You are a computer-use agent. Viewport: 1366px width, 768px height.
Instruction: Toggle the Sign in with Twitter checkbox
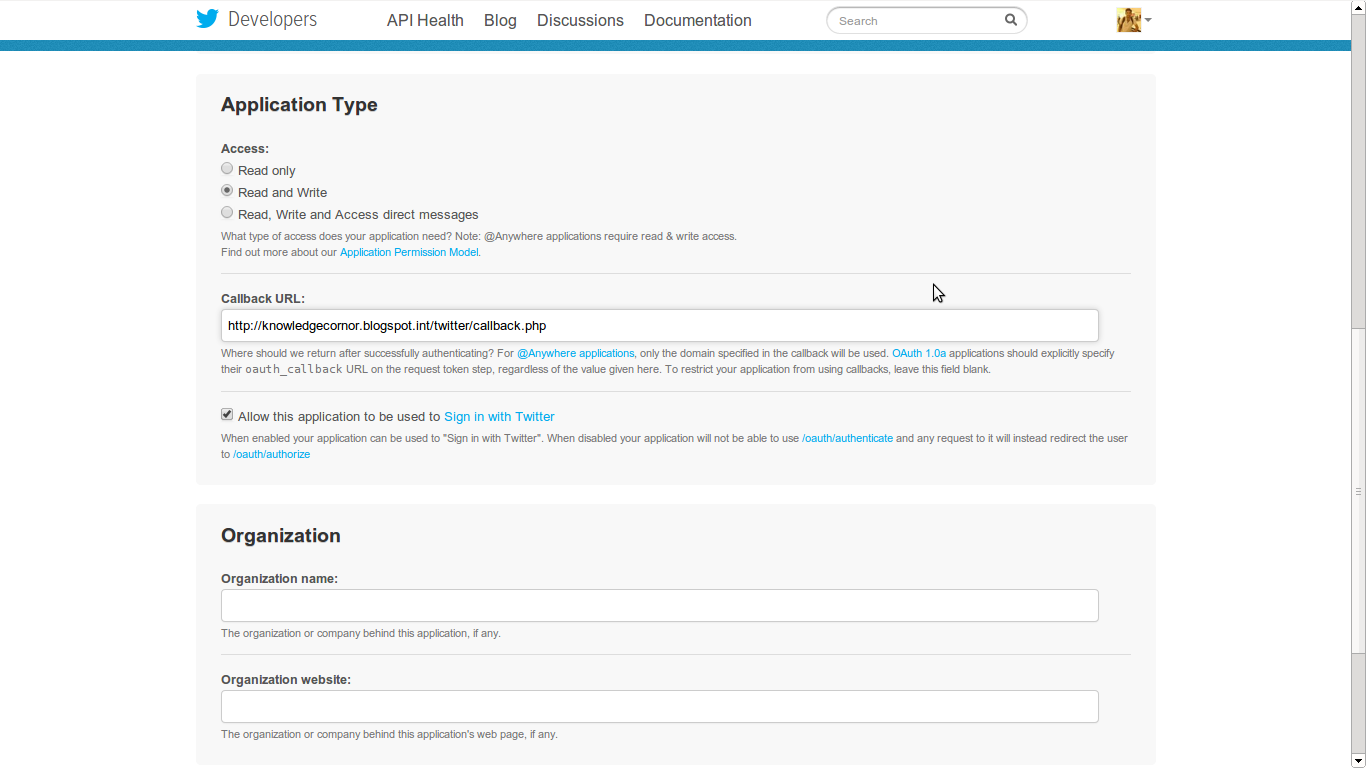point(227,415)
